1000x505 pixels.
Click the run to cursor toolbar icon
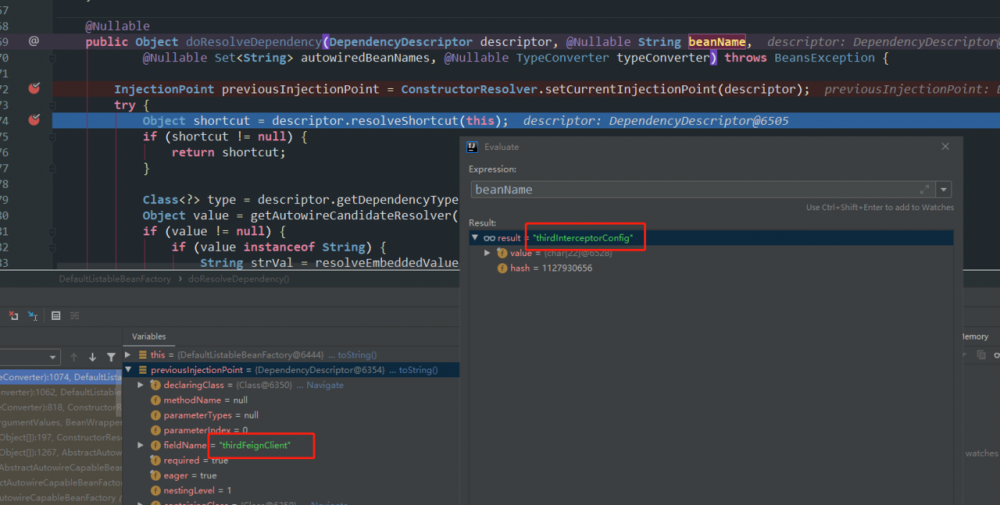tap(33, 316)
